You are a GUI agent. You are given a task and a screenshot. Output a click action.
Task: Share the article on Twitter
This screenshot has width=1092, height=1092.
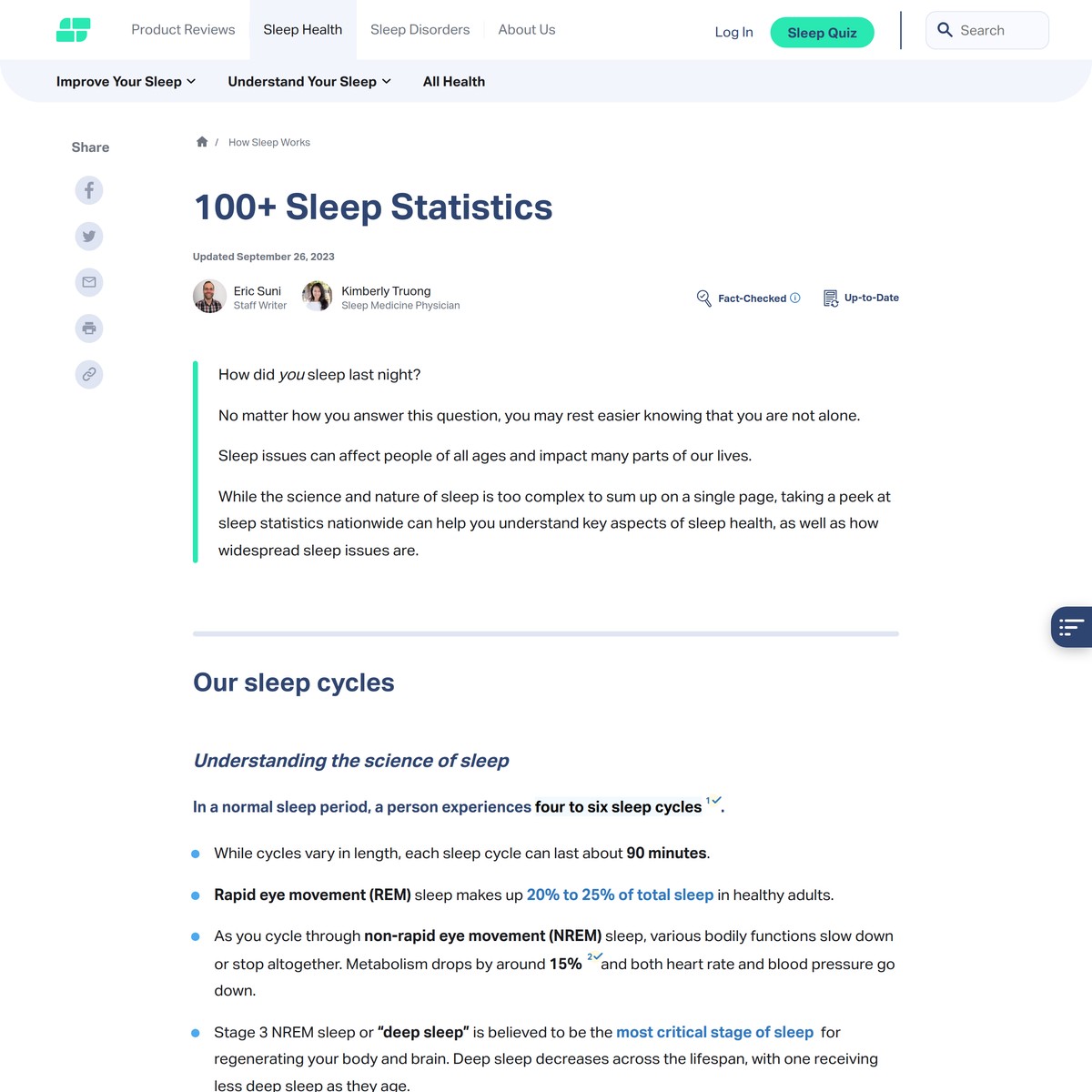(88, 236)
